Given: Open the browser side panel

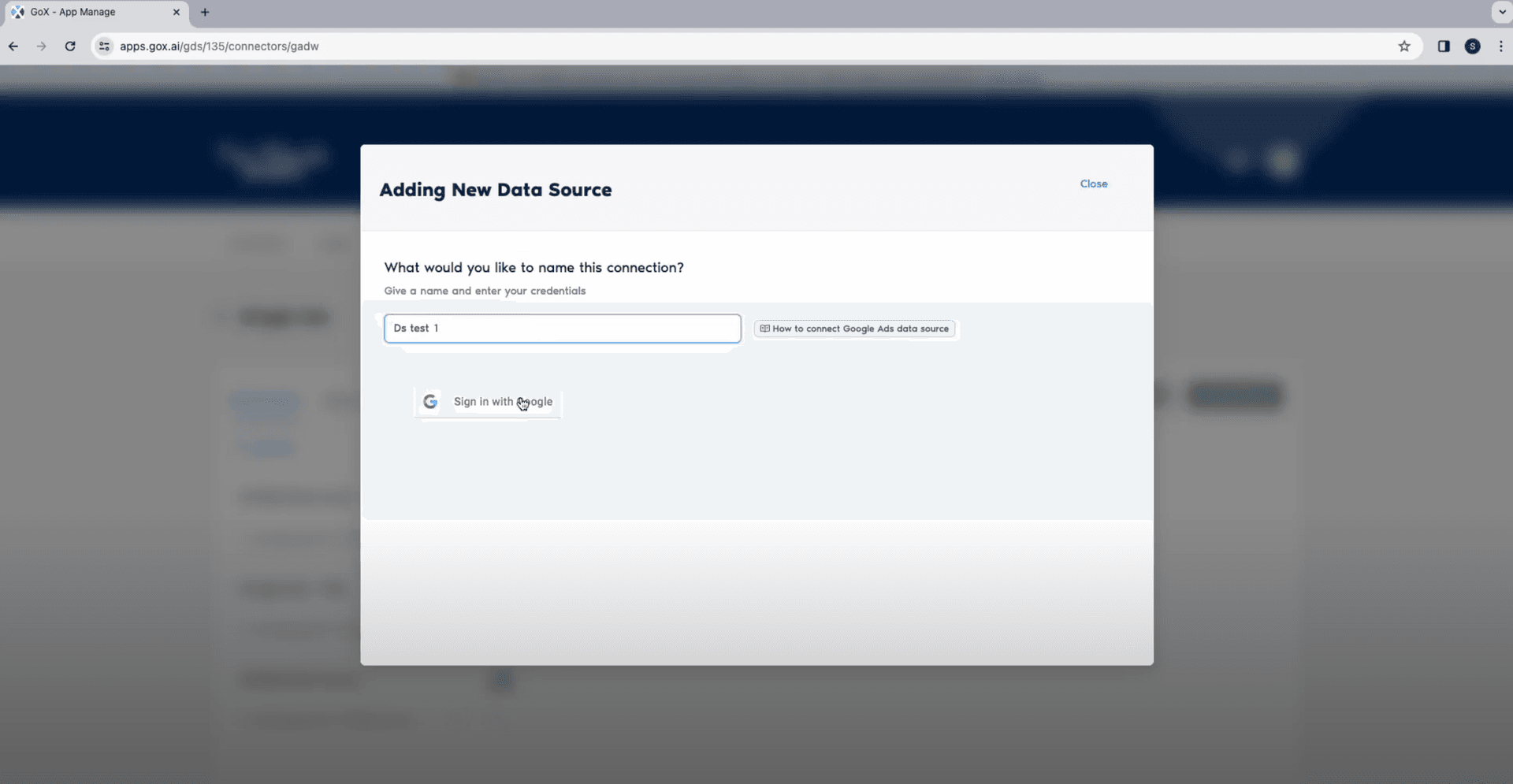Looking at the screenshot, I should pyautogui.click(x=1443, y=46).
